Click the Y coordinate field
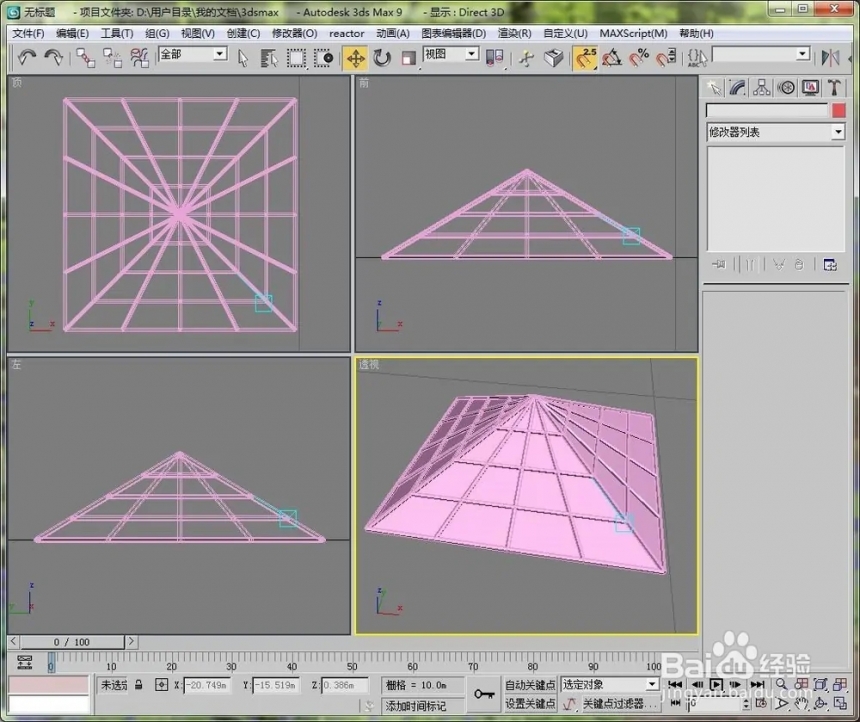 pyautogui.click(x=276, y=685)
